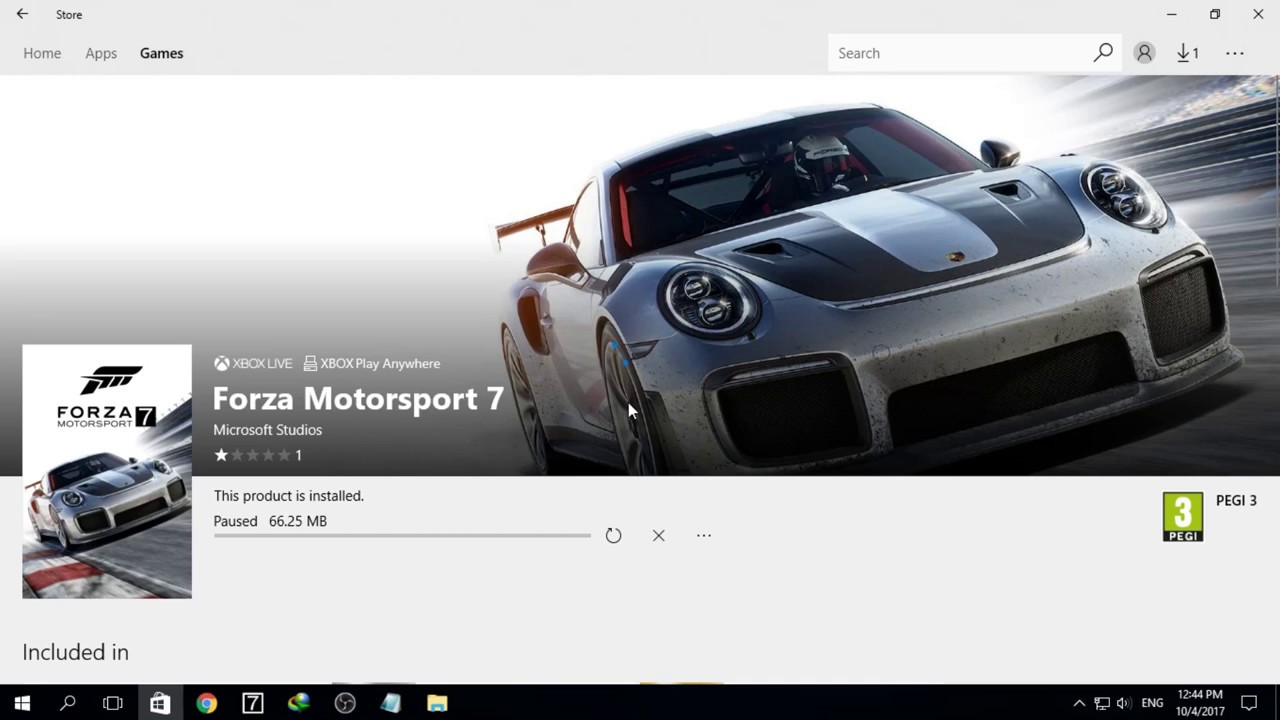Click the Forza Motorsport 7 box art
The image size is (1280, 720).
point(107,471)
